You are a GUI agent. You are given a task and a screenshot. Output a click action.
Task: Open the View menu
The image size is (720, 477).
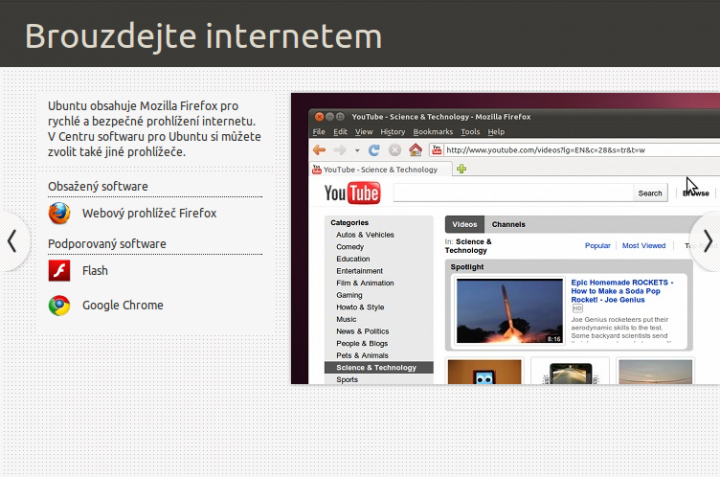[x=364, y=132]
